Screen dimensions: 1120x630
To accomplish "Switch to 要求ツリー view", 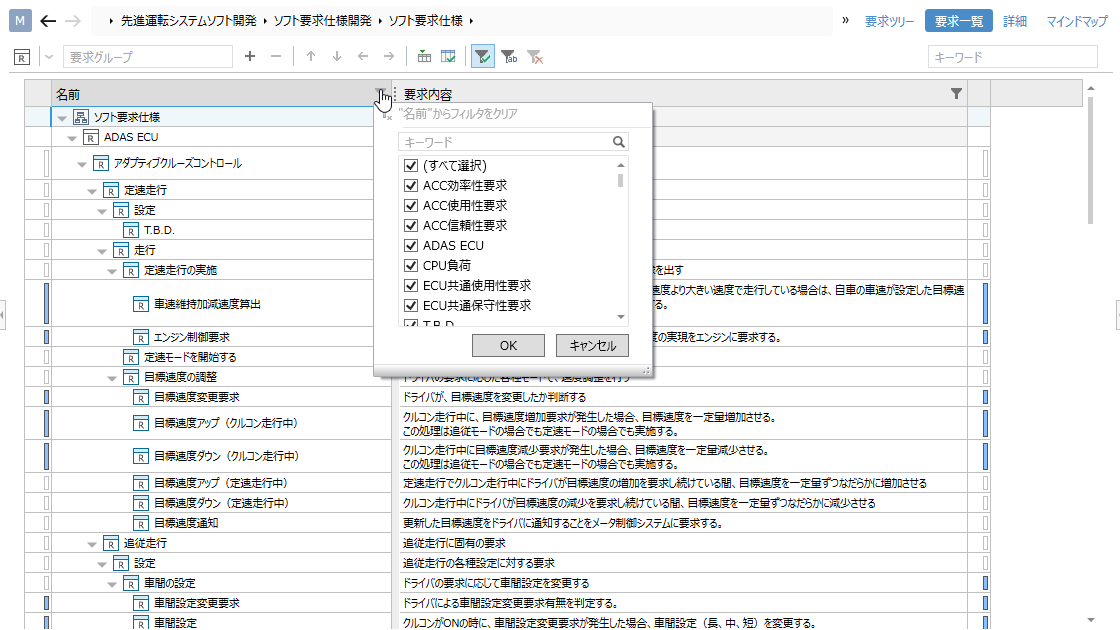I will coord(889,21).
